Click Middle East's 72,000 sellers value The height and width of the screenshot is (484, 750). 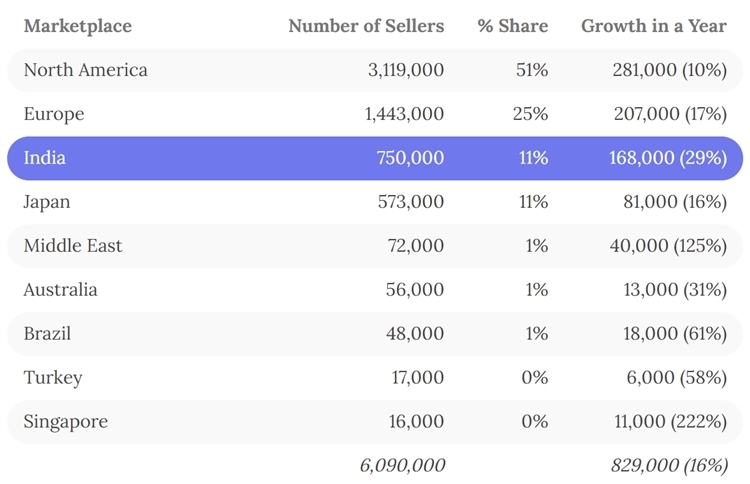[416, 246]
